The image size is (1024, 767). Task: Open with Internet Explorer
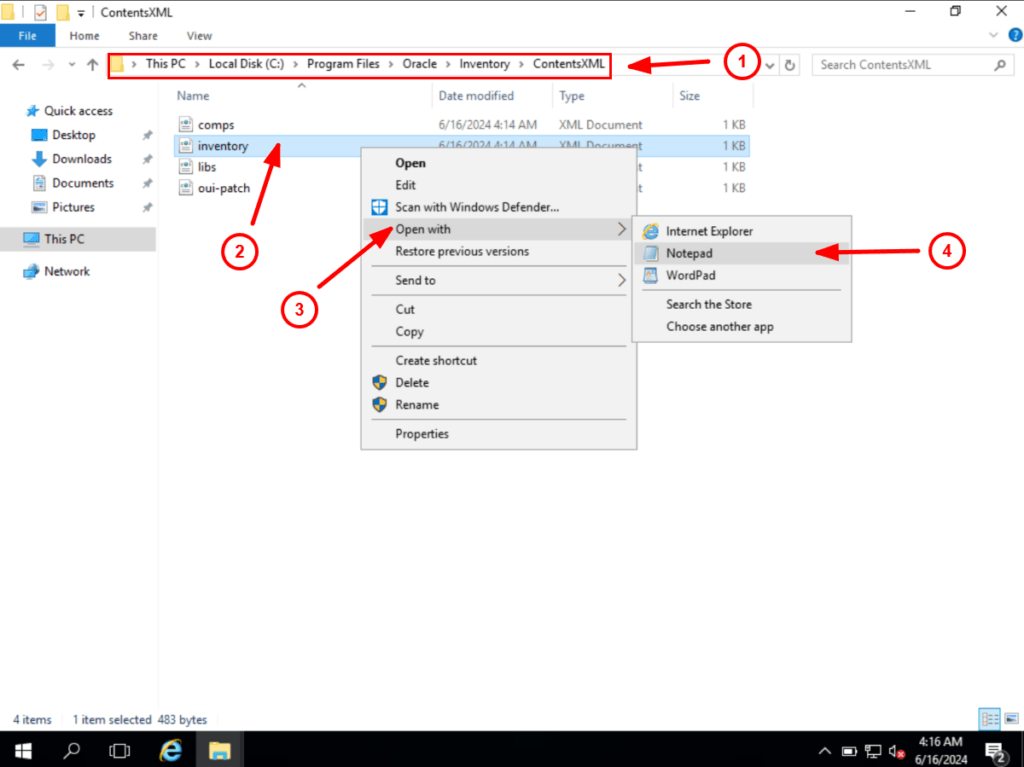(741, 231)
